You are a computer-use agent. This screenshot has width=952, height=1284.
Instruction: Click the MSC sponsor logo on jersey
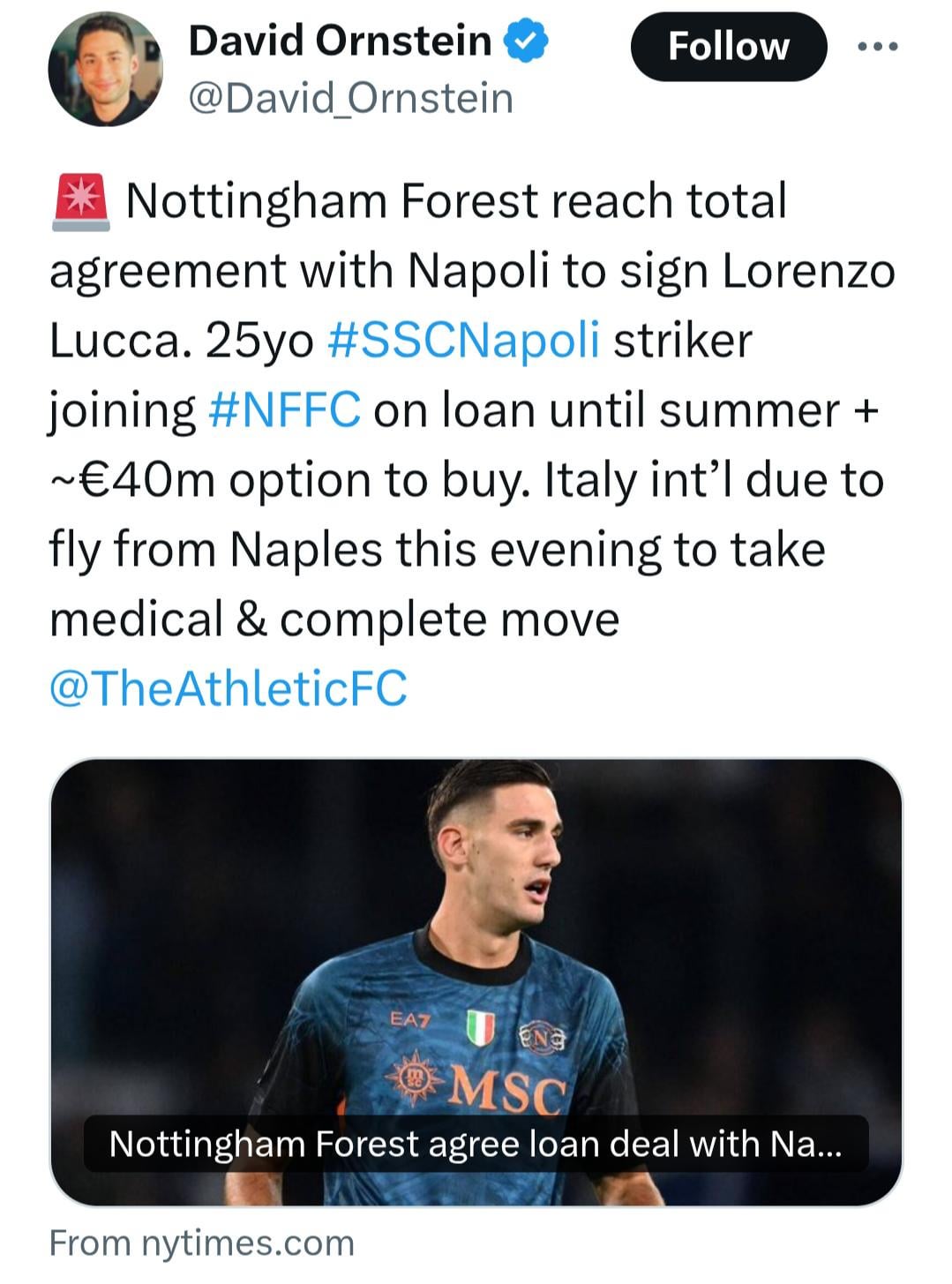point(506,1089)
